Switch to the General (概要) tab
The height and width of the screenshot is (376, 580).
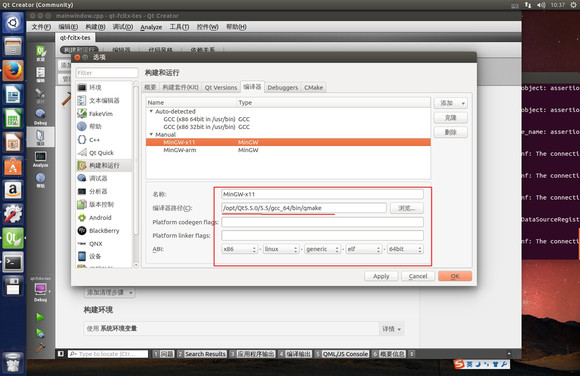pyautogui.click(x=150, y=87)
